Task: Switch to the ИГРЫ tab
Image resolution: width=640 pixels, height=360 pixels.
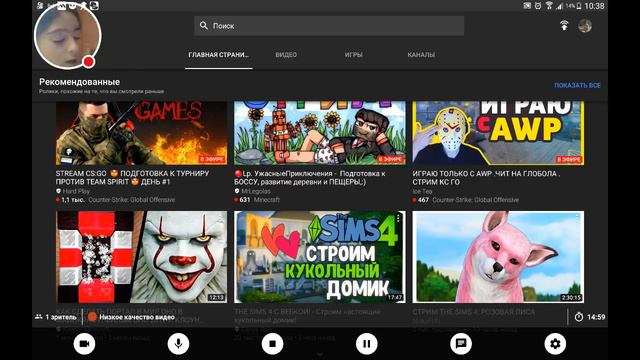Action: [x=353, y=55]
